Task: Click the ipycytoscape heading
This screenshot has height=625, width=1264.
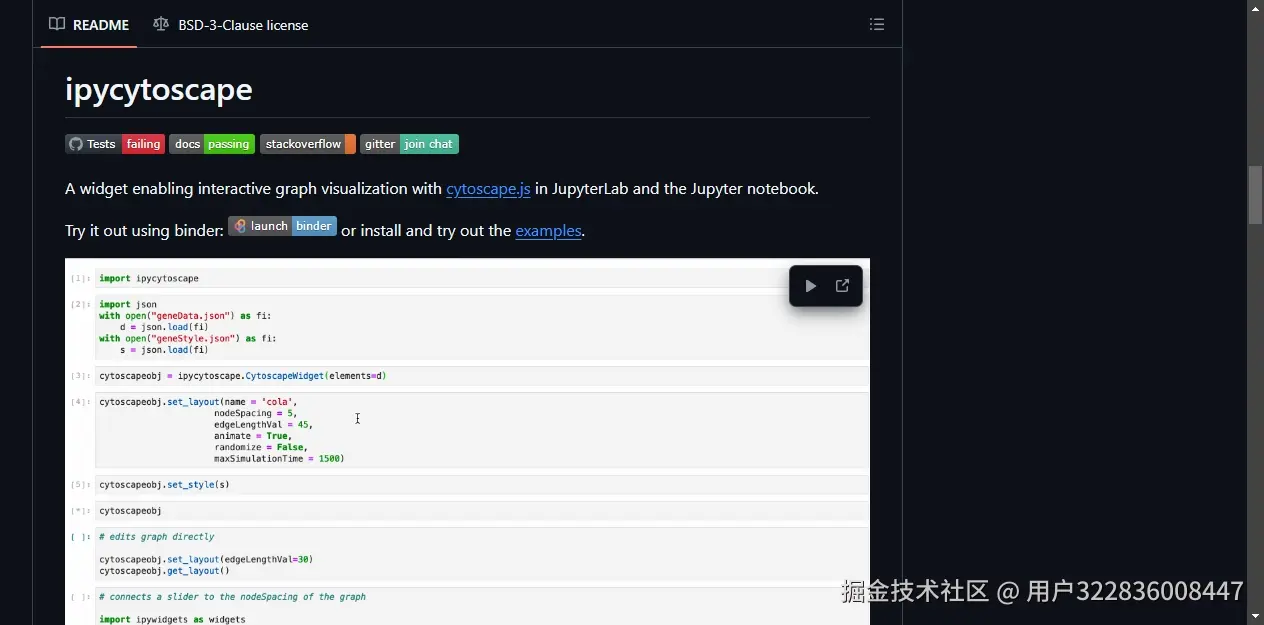Action: [x=159, y=90]
